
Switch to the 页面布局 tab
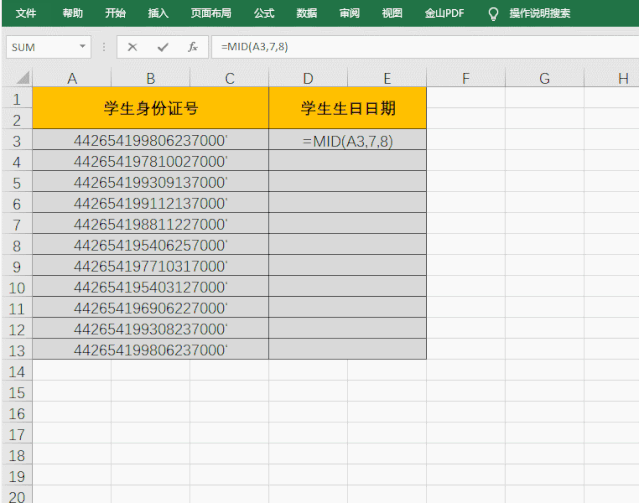point(211,14)
